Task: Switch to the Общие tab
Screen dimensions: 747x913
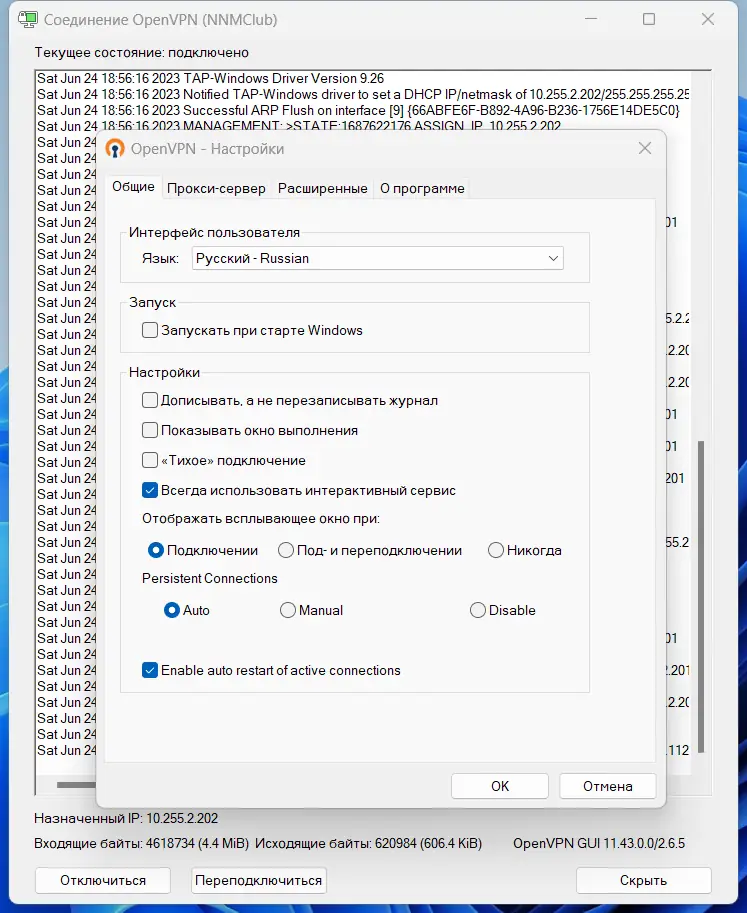Action: (x=133, y=187)
